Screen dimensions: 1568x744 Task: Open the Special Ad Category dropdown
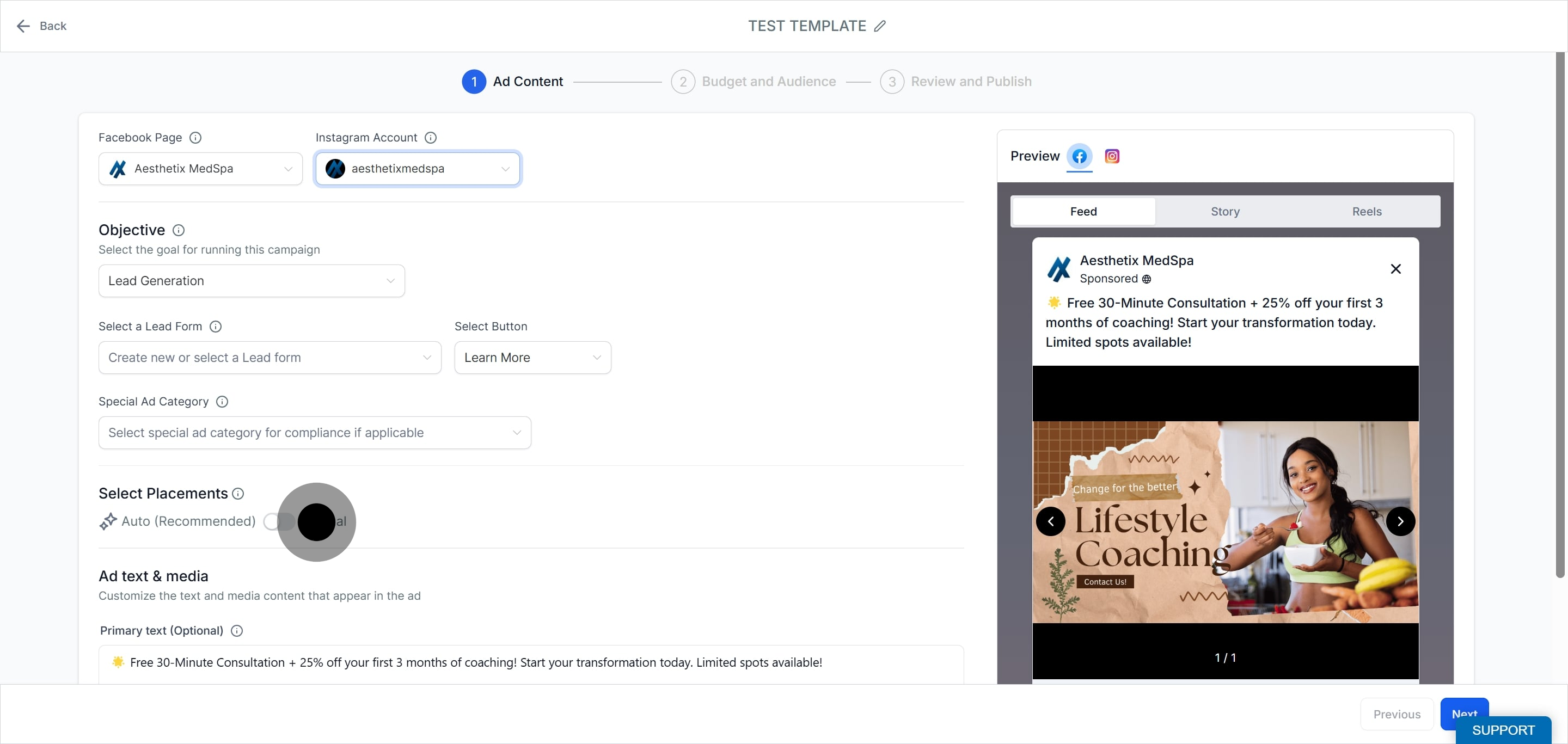point(314,433)
